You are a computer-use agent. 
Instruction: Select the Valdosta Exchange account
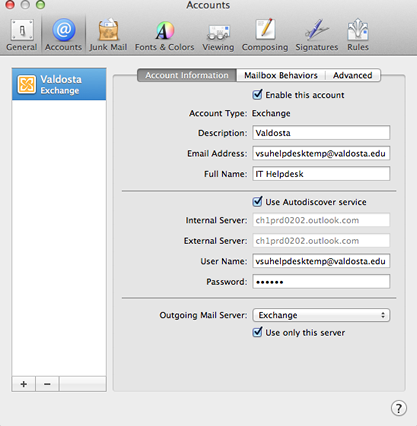coord(59,84)
